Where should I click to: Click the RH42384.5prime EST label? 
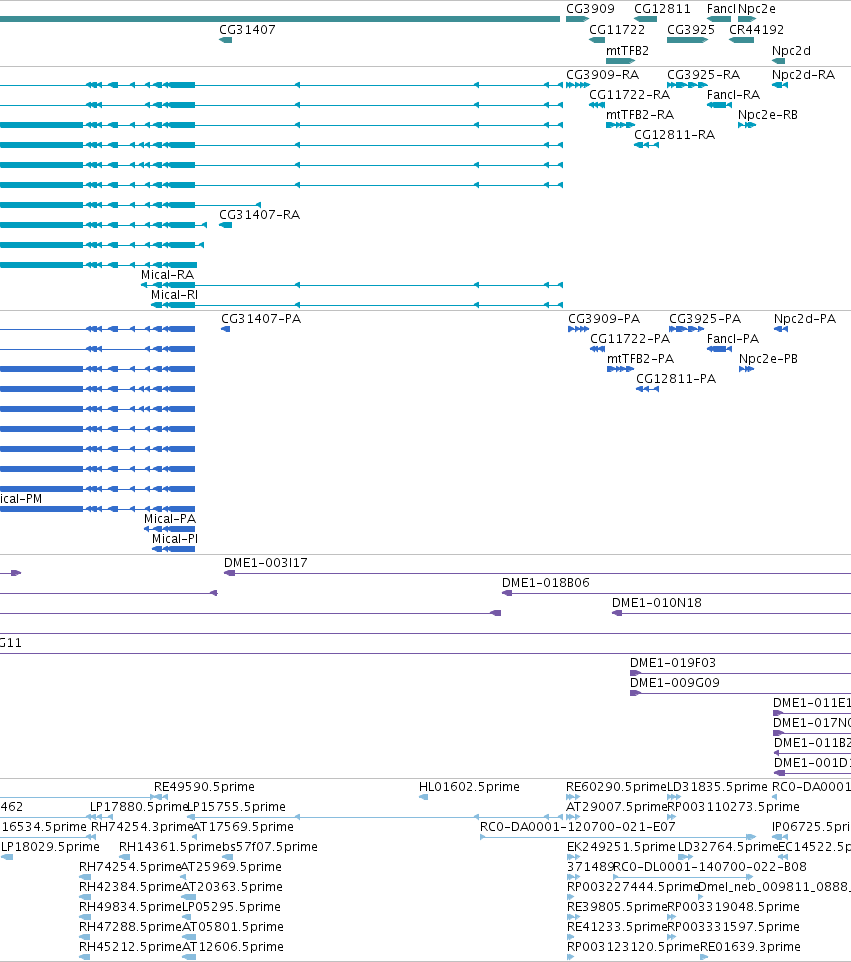coord(130,887)
